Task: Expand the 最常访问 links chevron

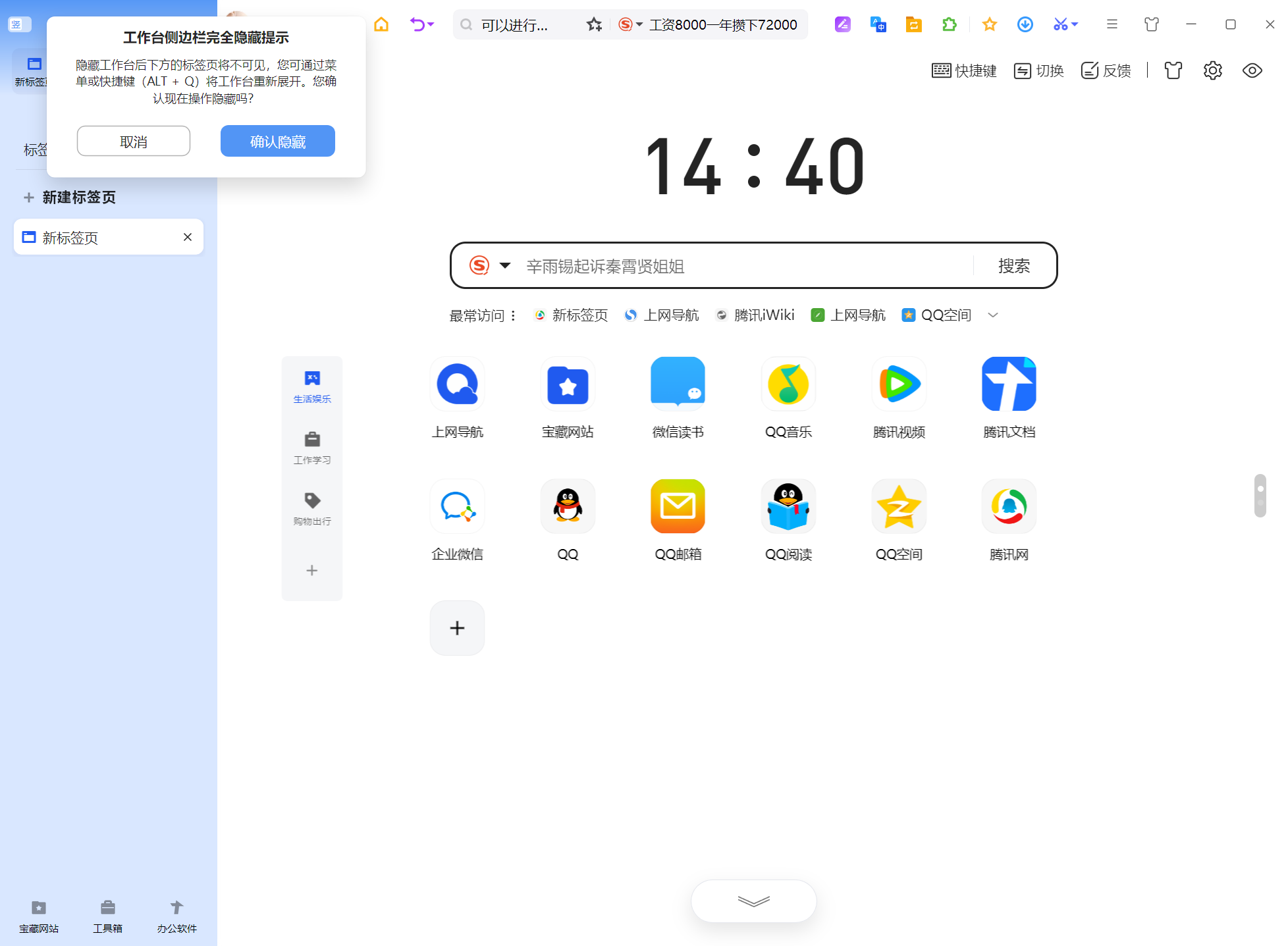Action: point(993,315)
